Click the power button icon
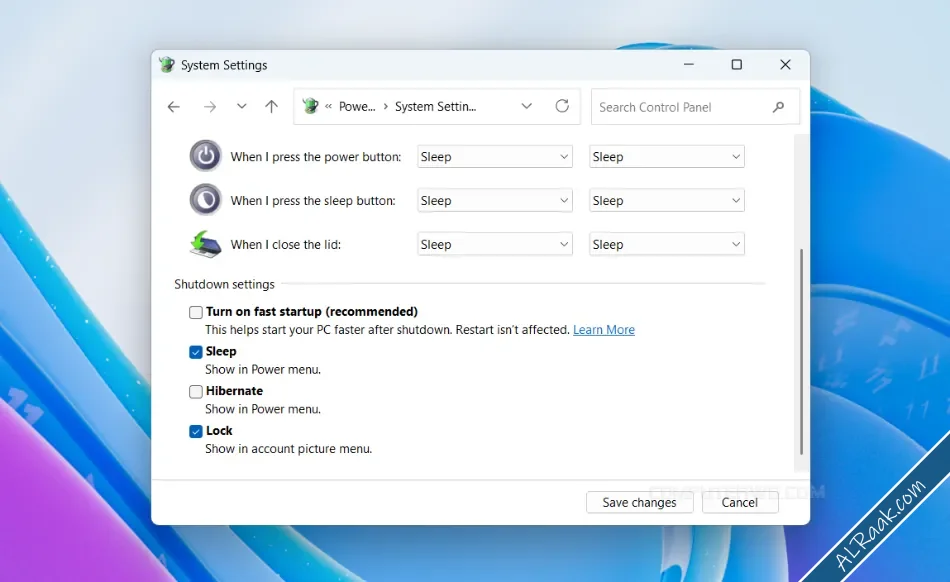 point(205,156)
